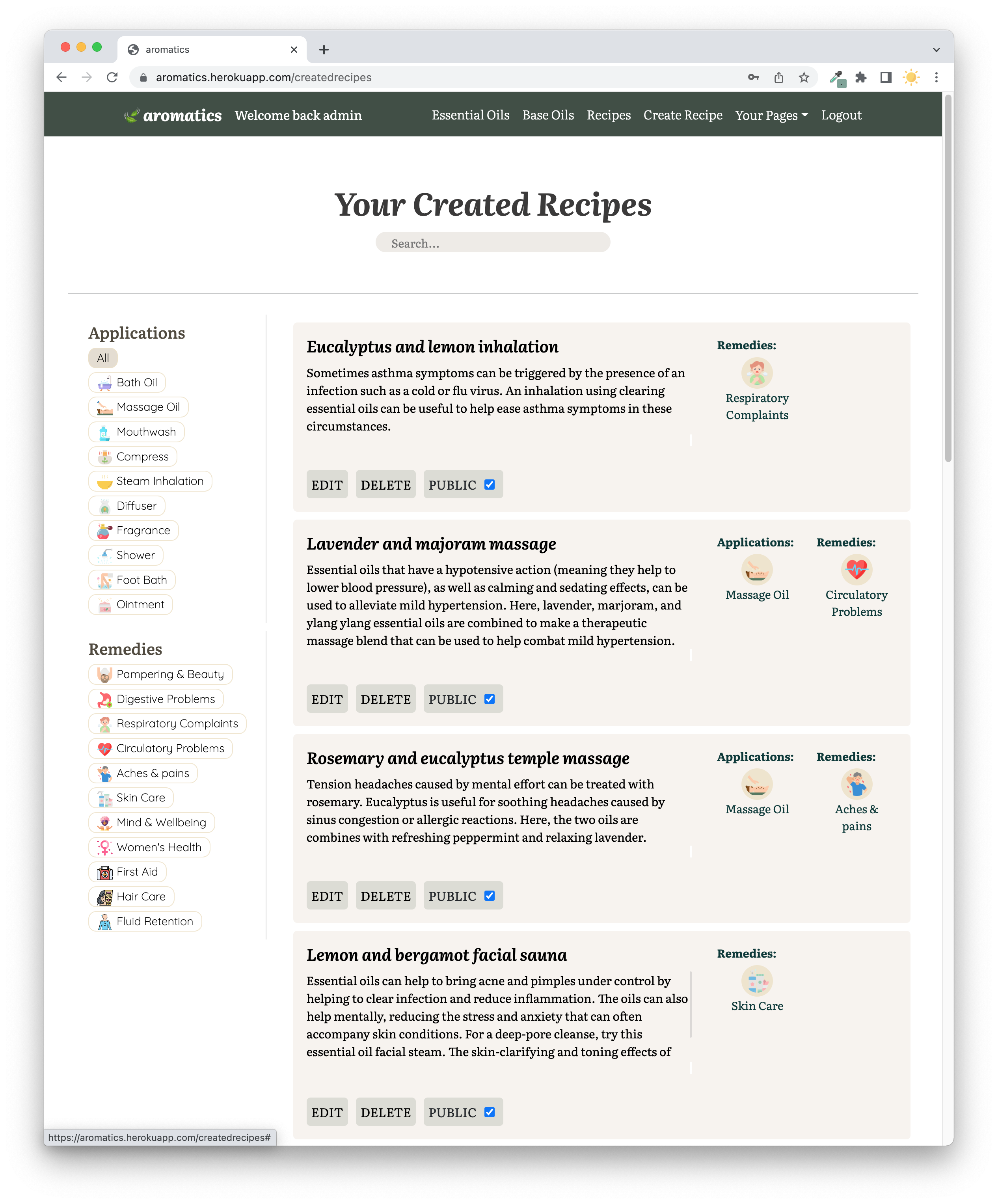The height and width of the screenshot is (1204, 998).
Task: Toggle PUBLIC checkbox for Rosemary eucalyptus massage
Action: 490,896
